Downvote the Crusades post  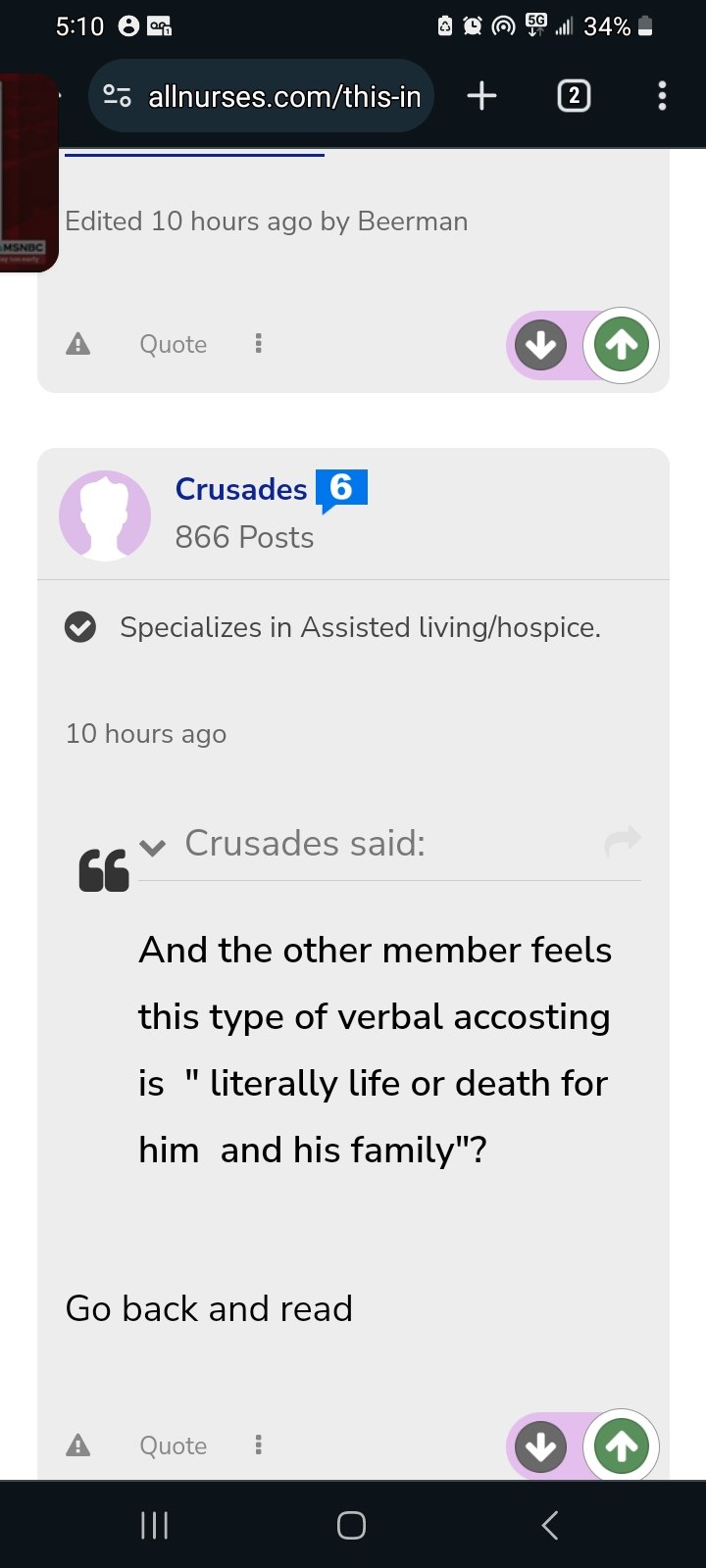tap(541, 1445)
